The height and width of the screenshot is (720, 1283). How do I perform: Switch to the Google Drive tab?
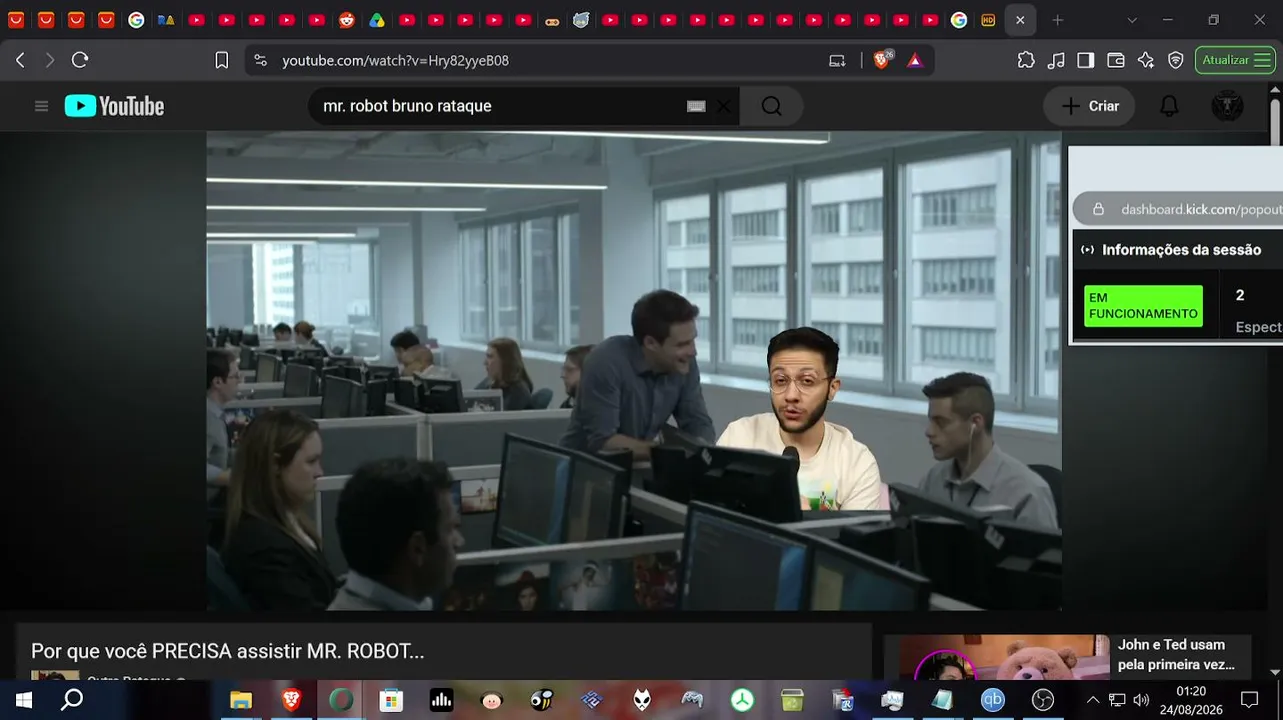(x=376, y=20)
